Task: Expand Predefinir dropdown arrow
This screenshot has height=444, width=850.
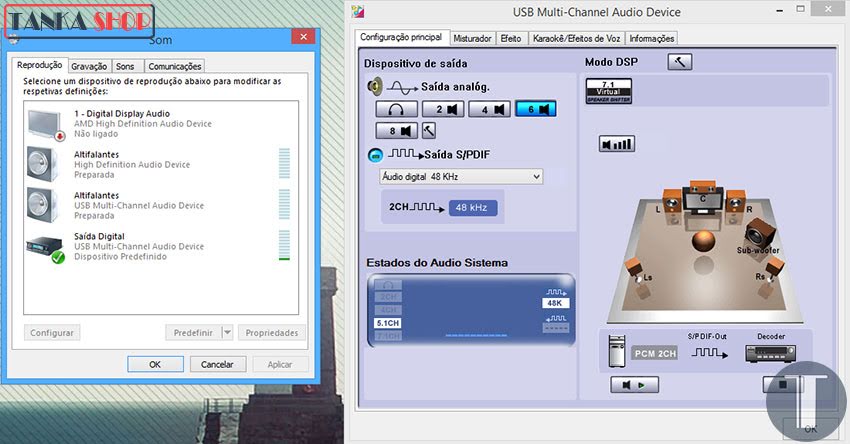Action: coord(228,333)
